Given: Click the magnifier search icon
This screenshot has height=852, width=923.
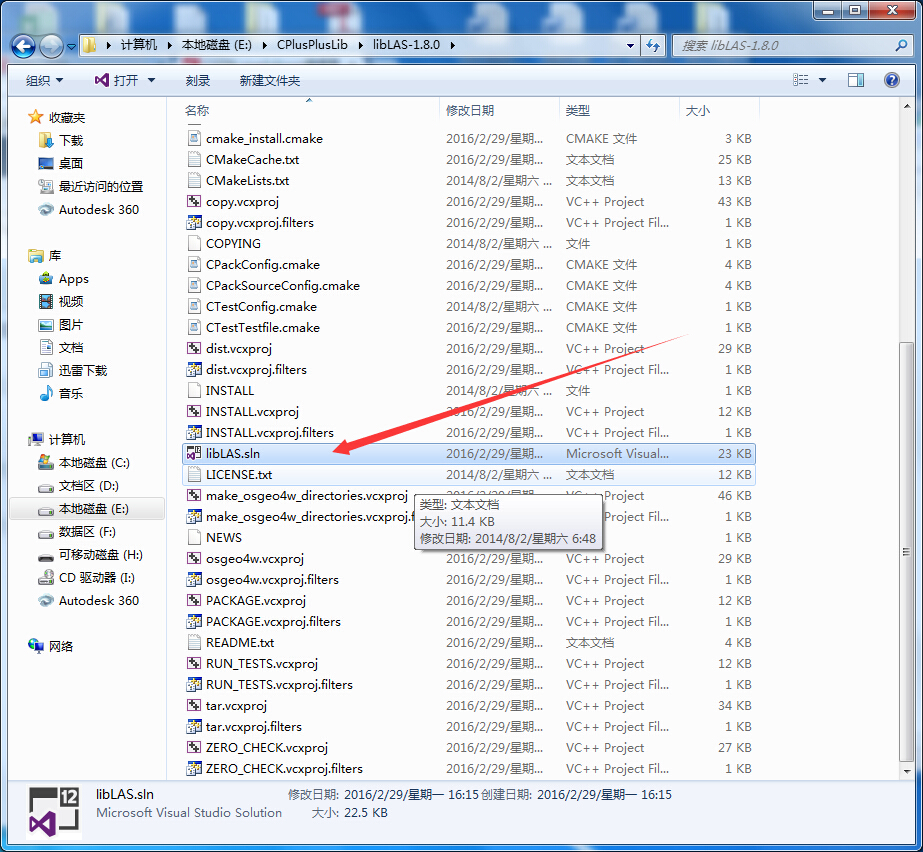Looking at the screenshot, I should 901,45.
